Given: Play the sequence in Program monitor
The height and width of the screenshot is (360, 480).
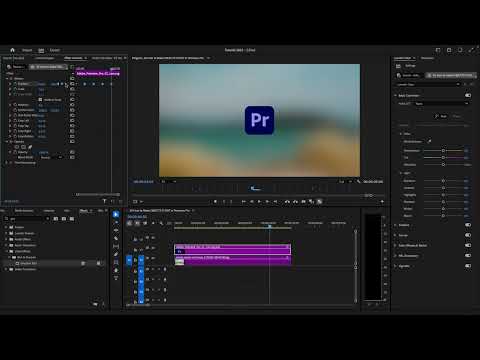Looking at the screenshot, I should coord(259,202).
